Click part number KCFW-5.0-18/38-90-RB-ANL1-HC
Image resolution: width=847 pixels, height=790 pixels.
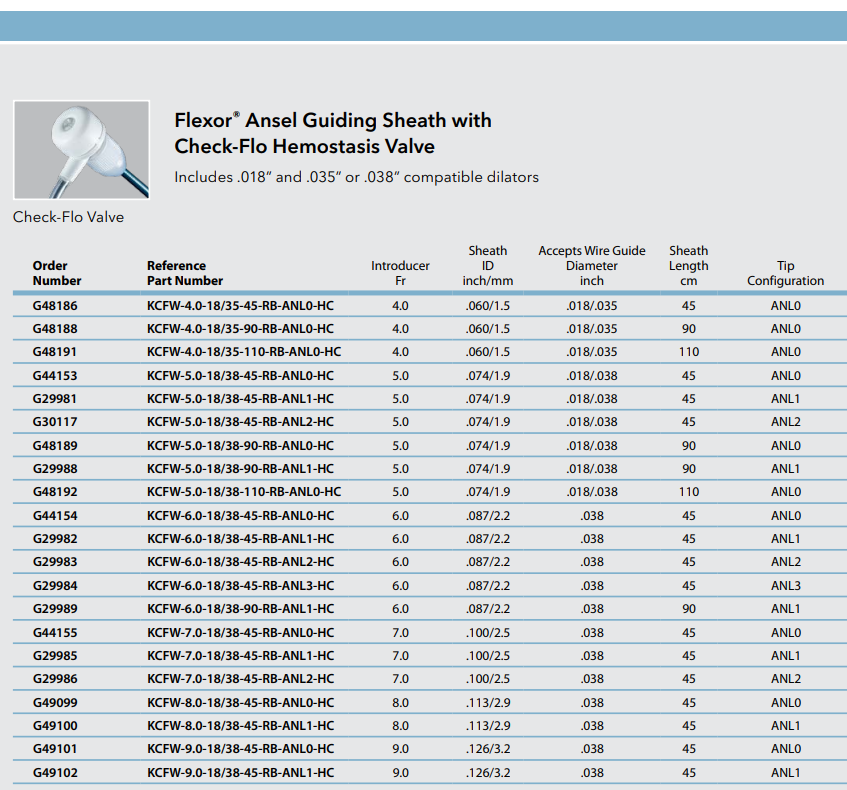pos(240,468)
